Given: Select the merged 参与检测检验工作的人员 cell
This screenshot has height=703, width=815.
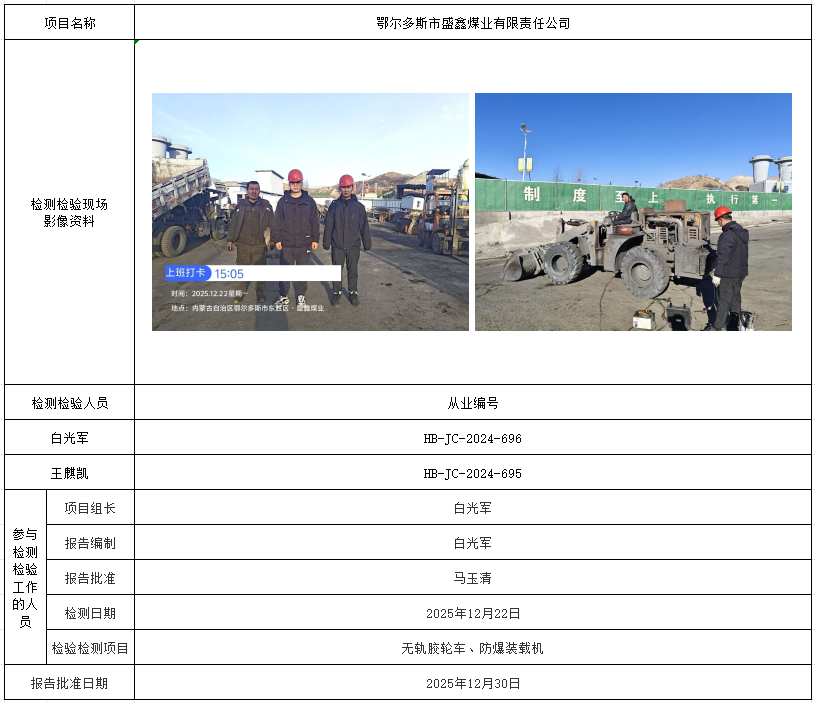Looking at the screenshot, I should pyautogui.click(x=25, y=577).
